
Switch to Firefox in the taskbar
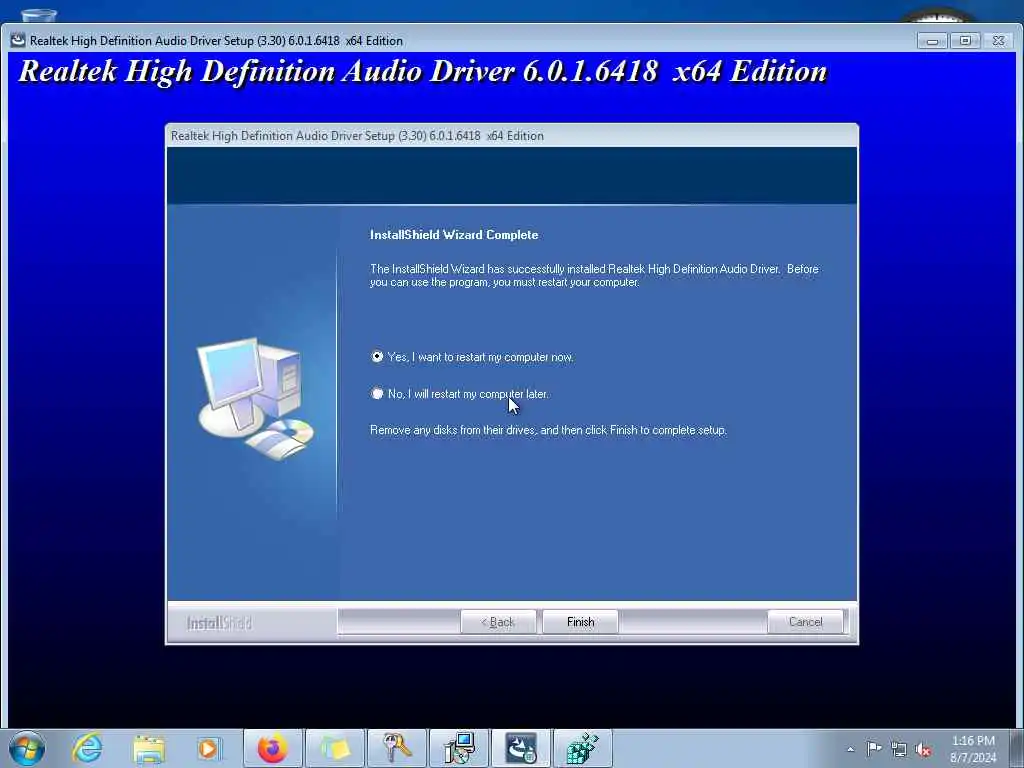tap(272, 748)
